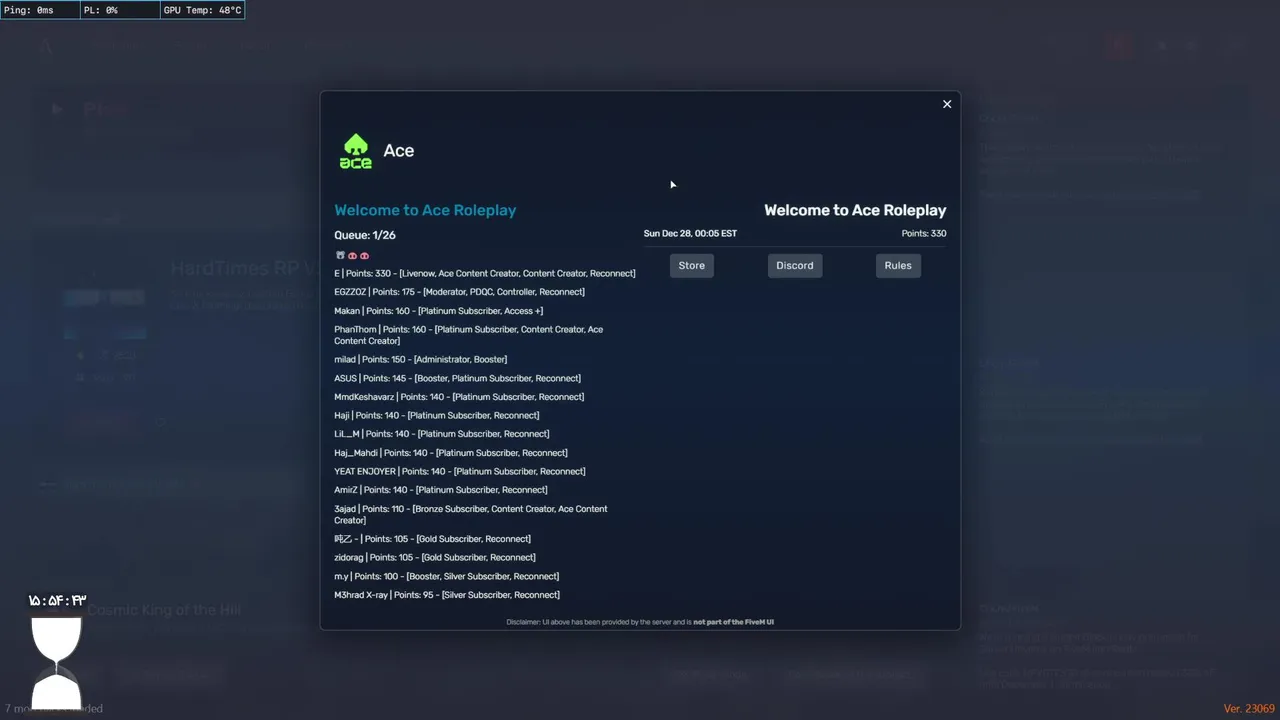Click the countdown timer digits above hourglass
The width and height of the screenshot is (1280, 720).
coord(57,600)
